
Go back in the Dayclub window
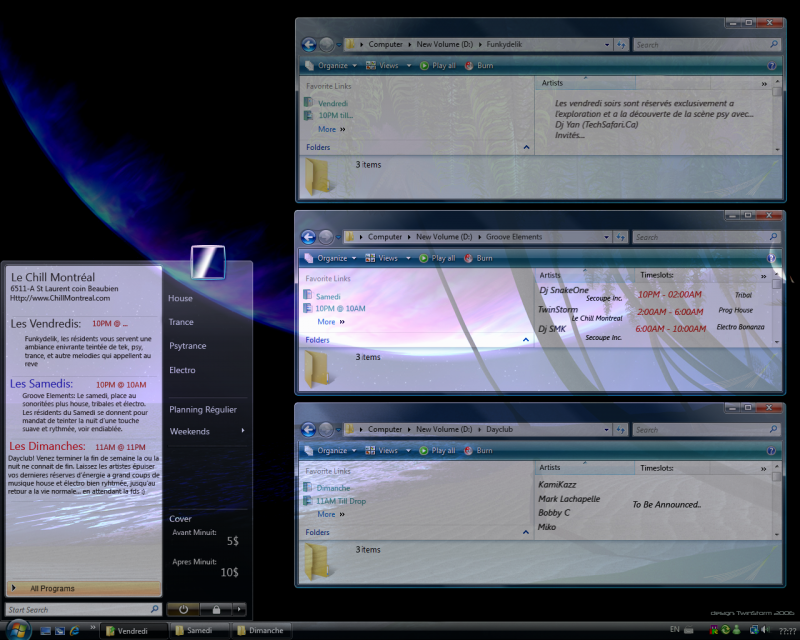pos(308,429)
